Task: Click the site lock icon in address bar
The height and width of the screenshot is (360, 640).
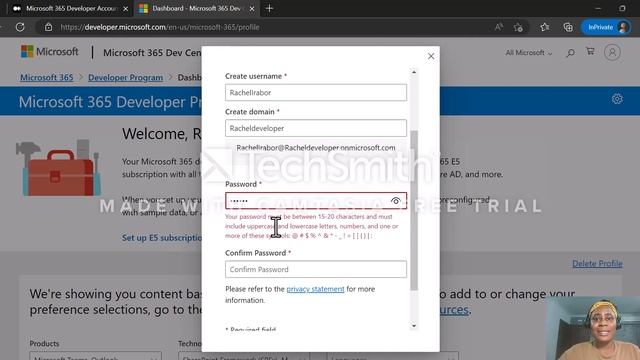Action: 49,27
